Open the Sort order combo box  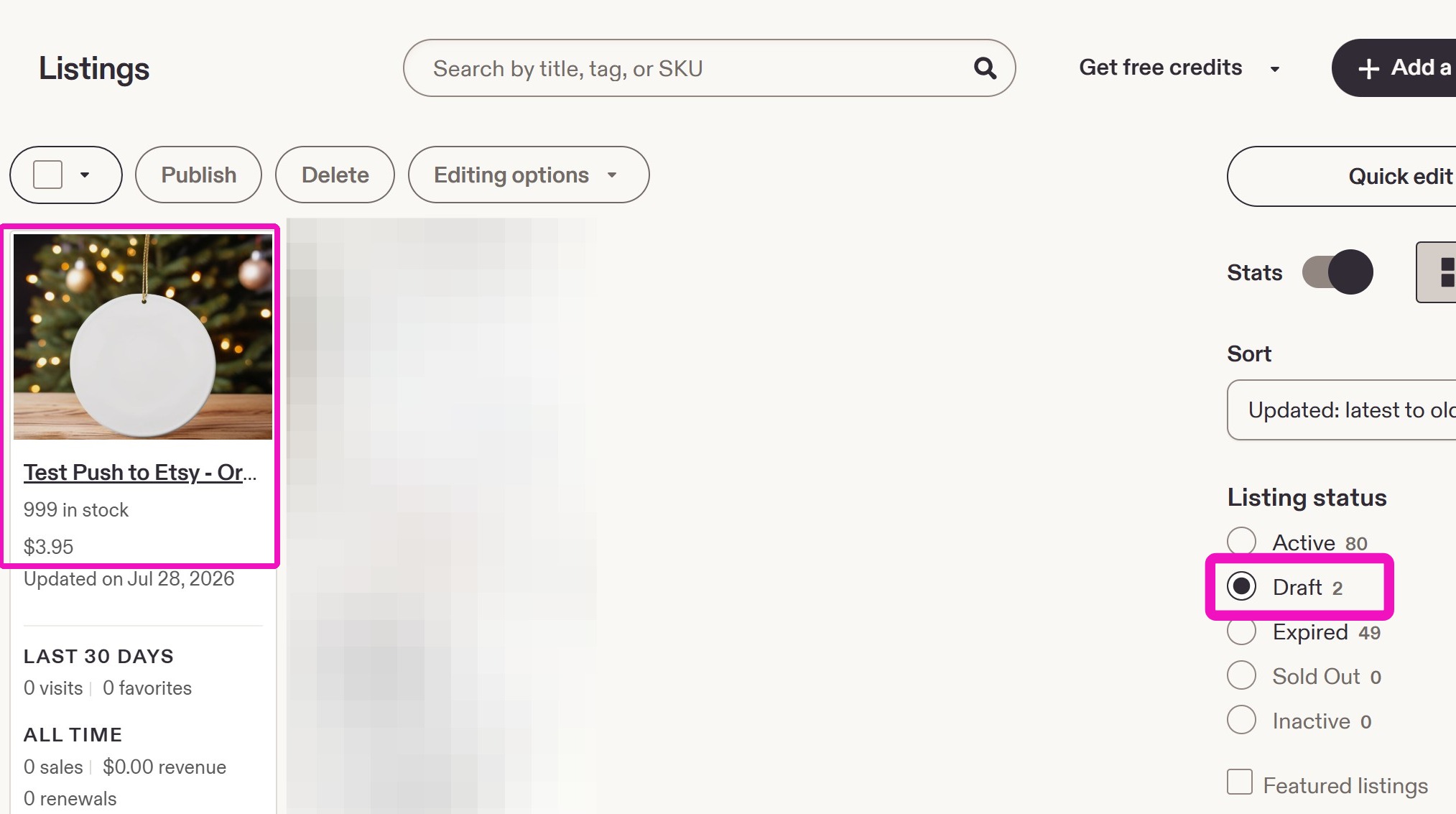point(1341,410)
